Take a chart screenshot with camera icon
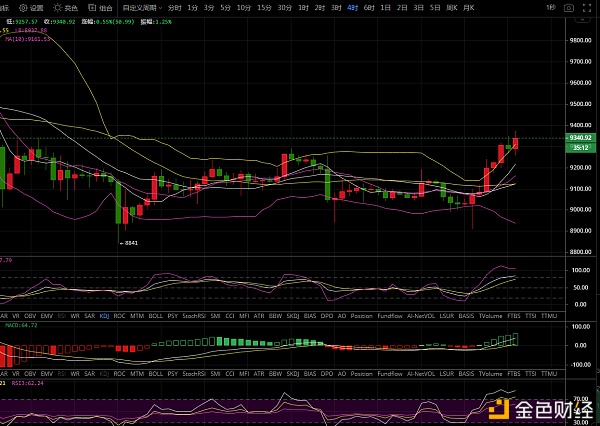The height and width of the screenshot is (426, 600). (x=569, y=8)
